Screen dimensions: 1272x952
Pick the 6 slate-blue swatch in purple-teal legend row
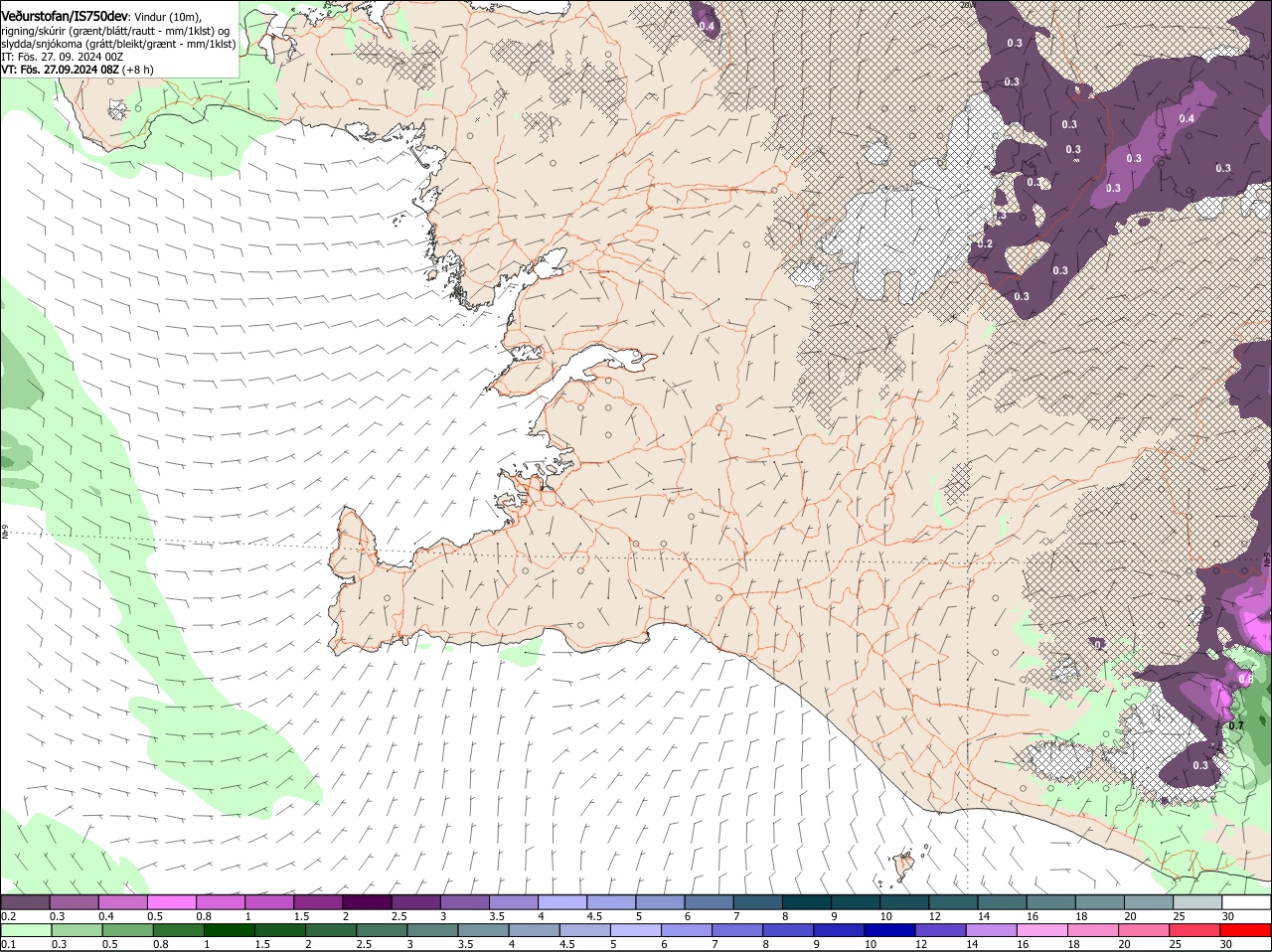point(709,901)
